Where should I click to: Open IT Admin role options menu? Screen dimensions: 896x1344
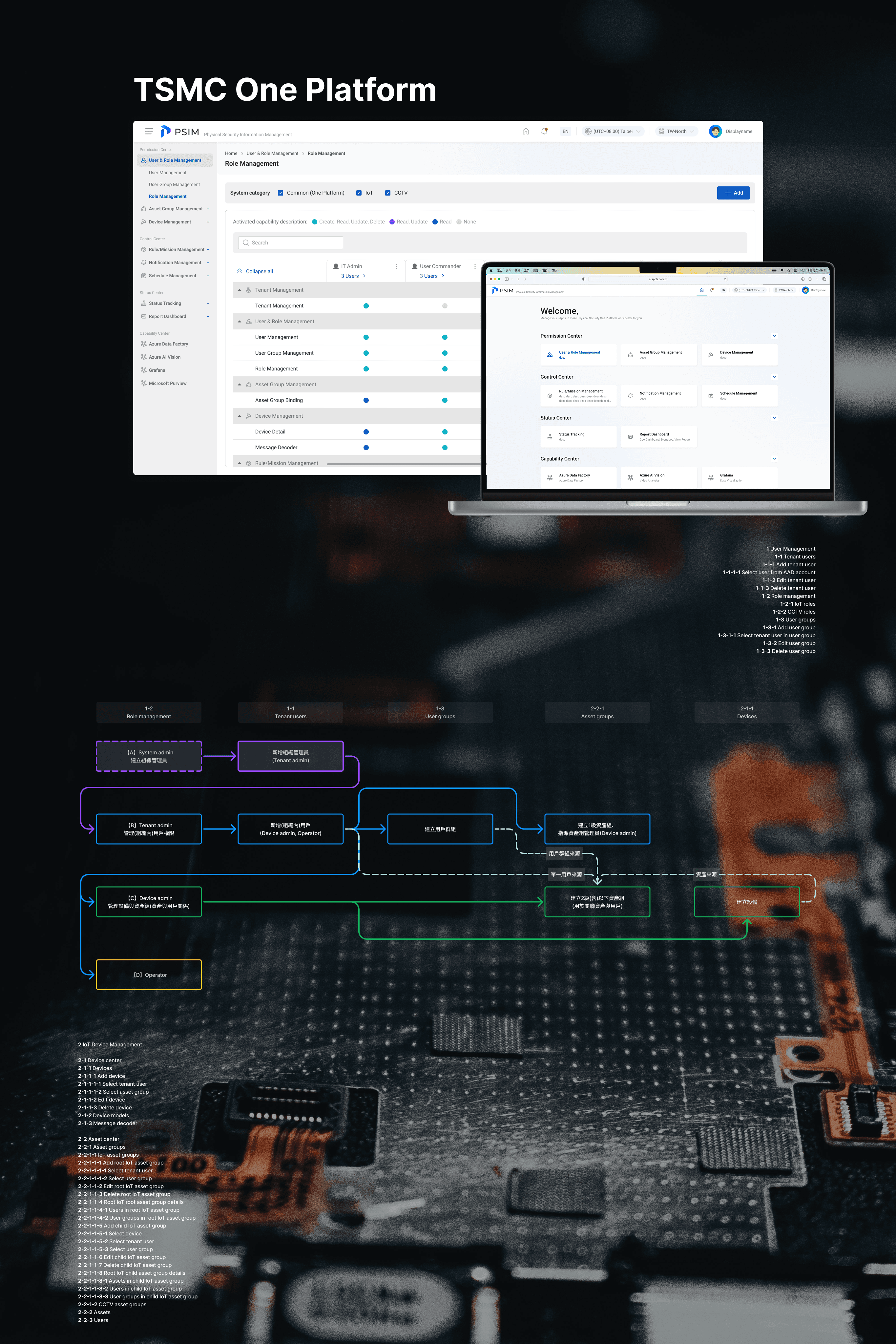click(x=396, y=266)
